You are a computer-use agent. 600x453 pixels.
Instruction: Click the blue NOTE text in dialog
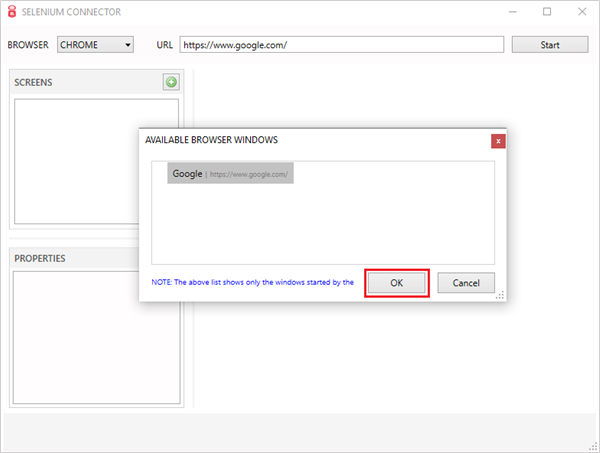(x=253, y=282)
